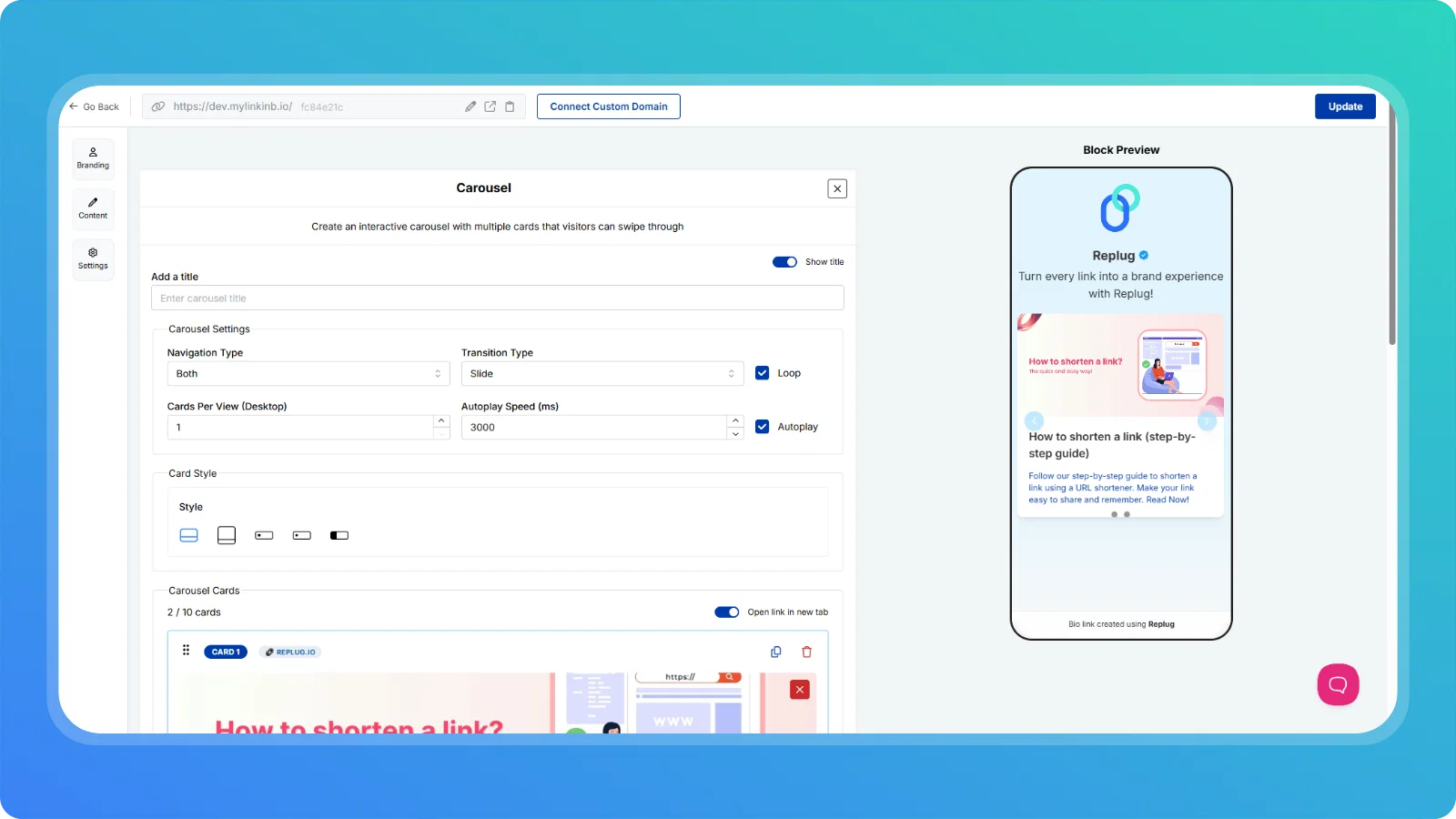Increase Cards Per View with up stepper
Viewport: 1456px width, 819px height.
(441, 421)
